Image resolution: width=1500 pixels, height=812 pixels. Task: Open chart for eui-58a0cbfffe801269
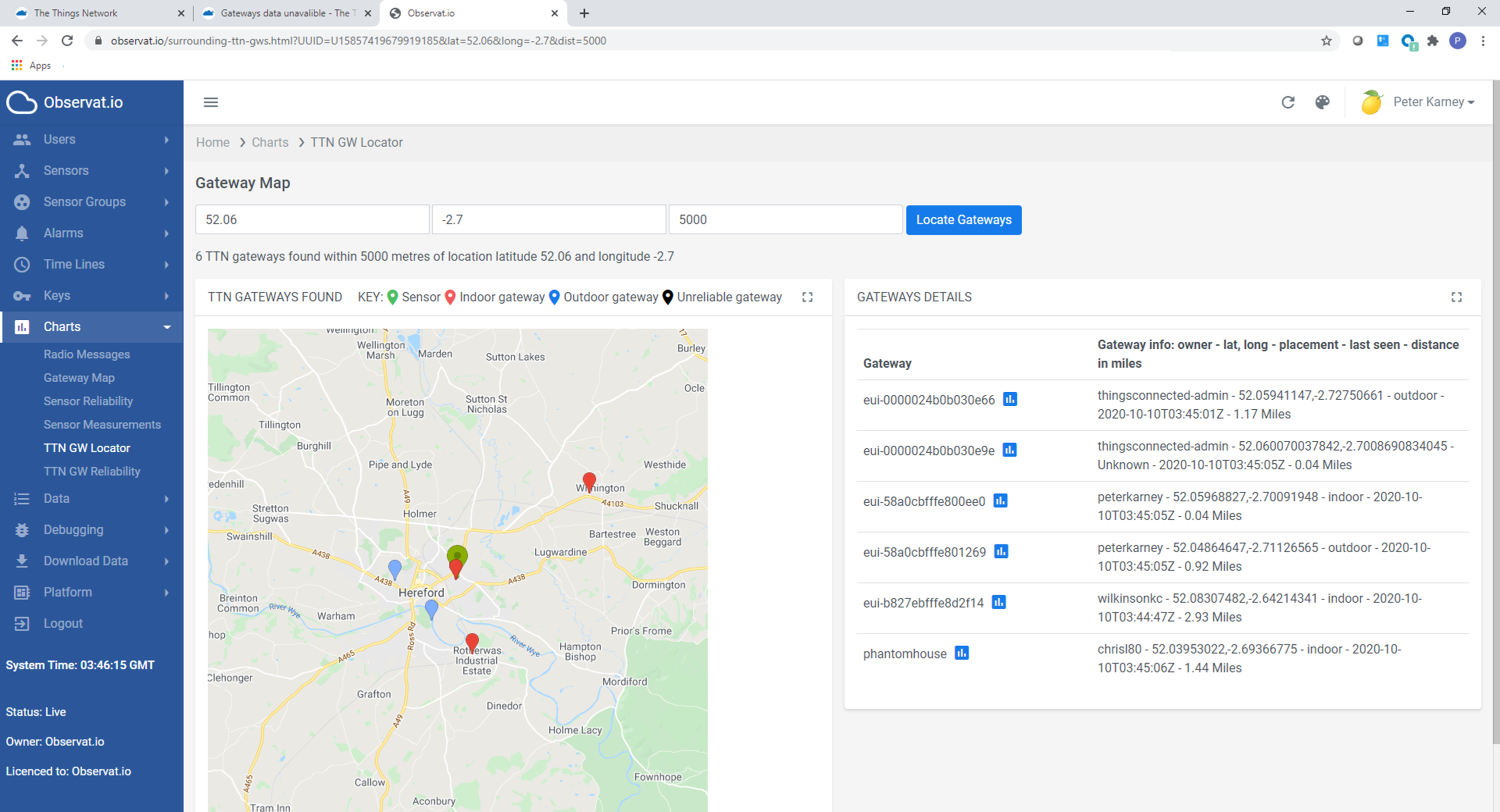1000,551
